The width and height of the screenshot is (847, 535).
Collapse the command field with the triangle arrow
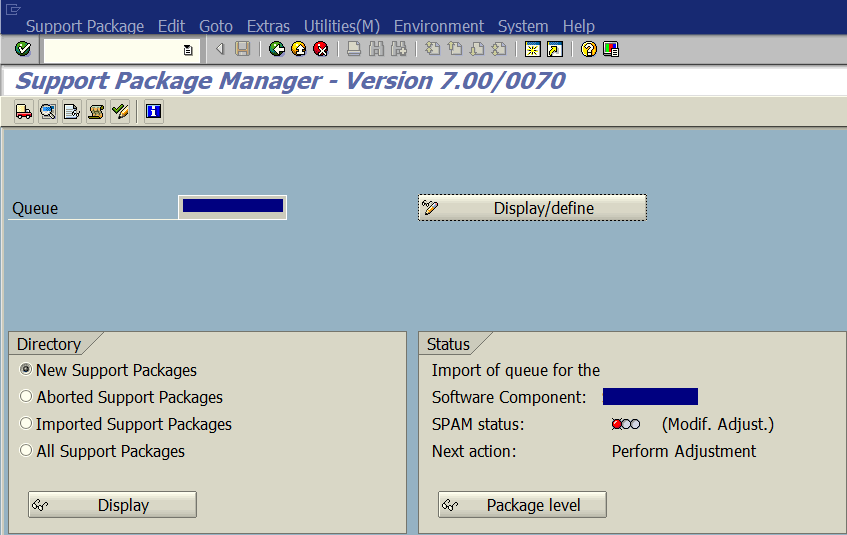click(220, 49)
